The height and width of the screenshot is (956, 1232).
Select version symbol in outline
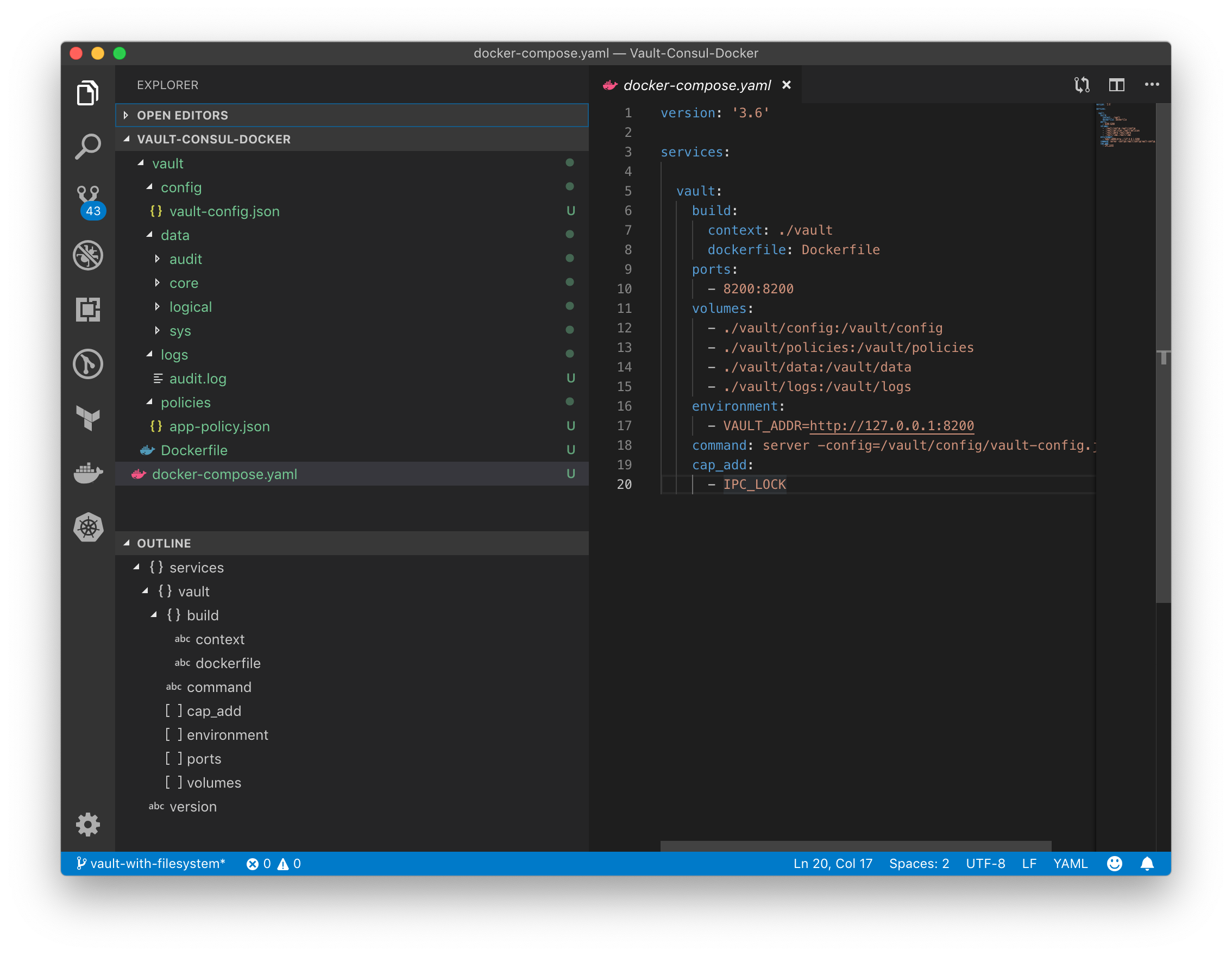point(352,807)
